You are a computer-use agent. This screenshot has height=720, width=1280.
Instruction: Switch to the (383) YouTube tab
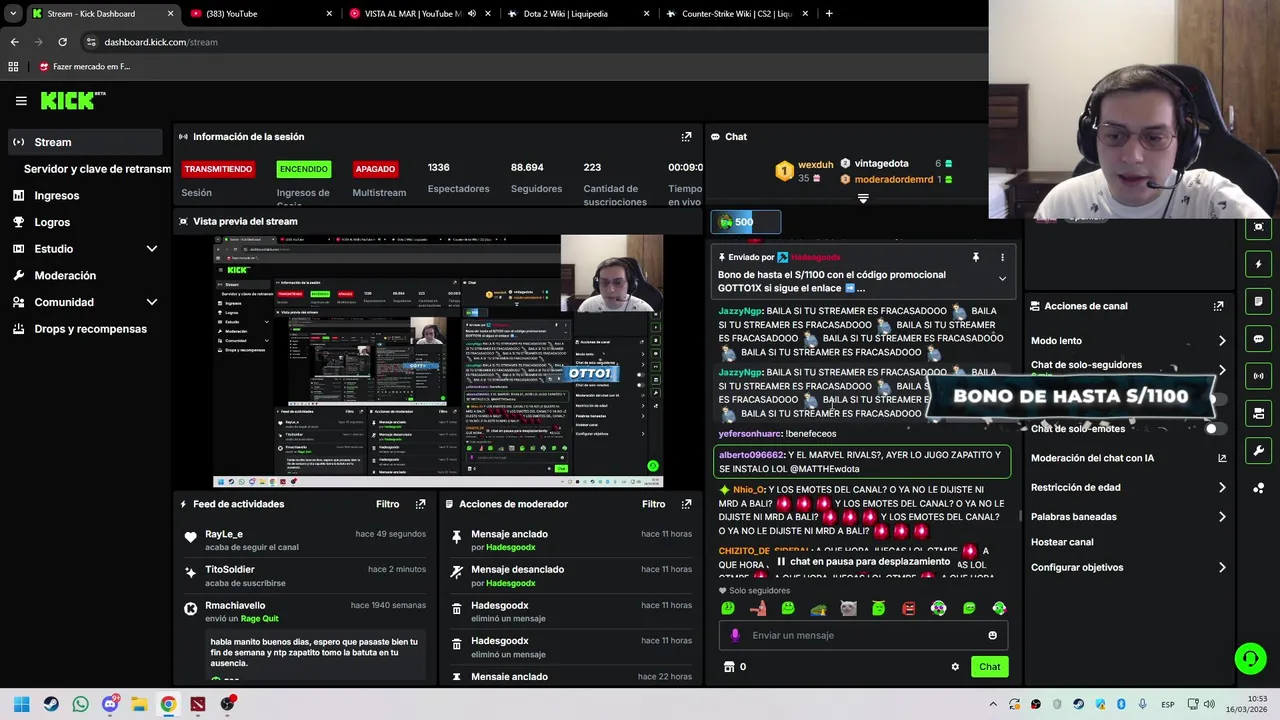[x=260, y=14]
